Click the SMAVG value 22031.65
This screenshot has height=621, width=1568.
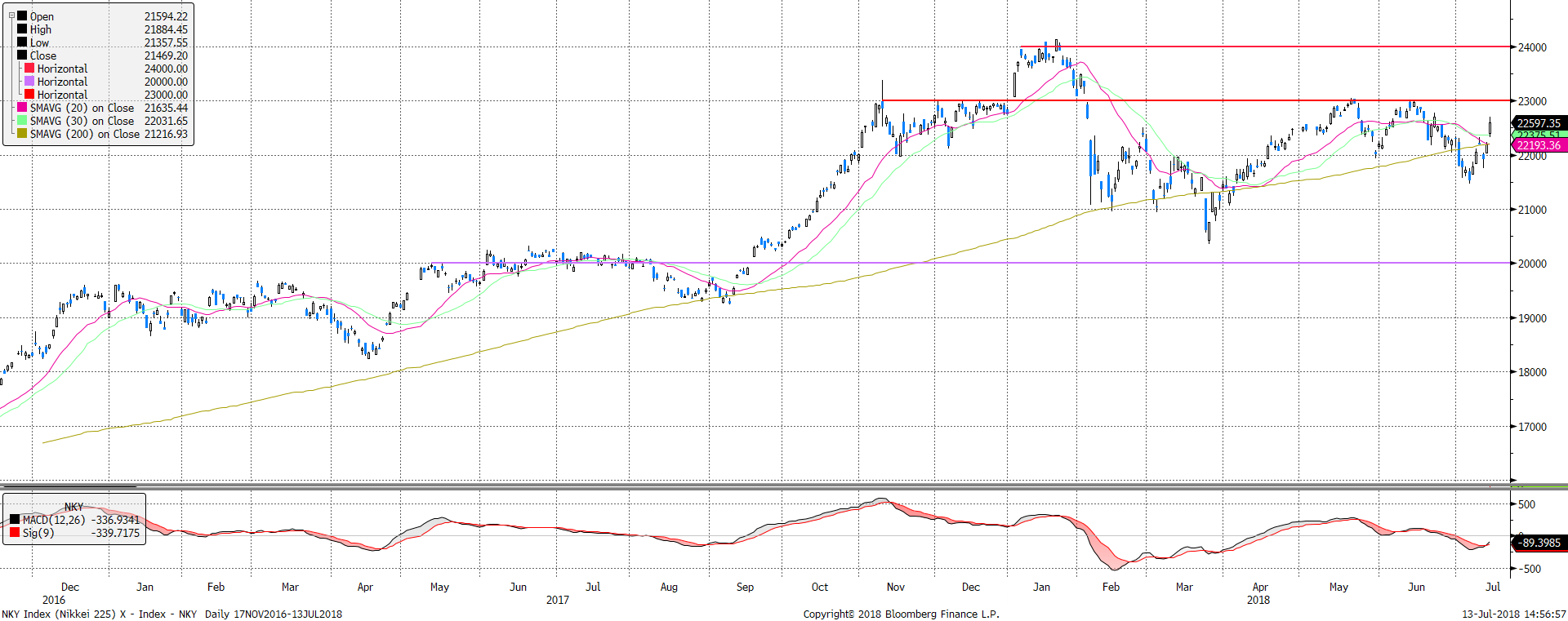point(166,121)
